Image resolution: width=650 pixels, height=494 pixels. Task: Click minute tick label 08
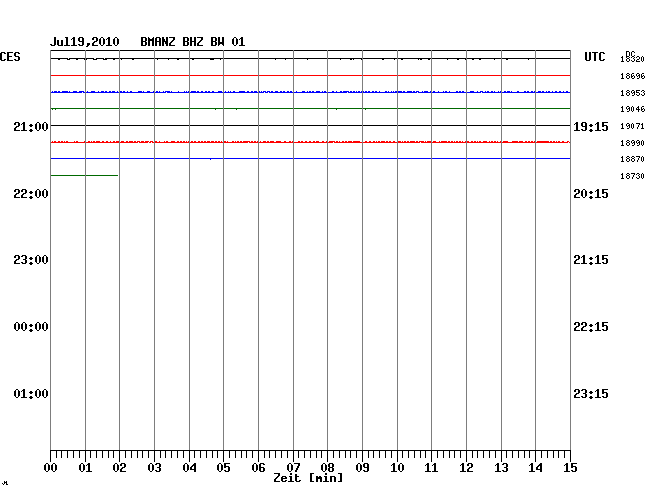pyautogui.click(x=327, y=468)
